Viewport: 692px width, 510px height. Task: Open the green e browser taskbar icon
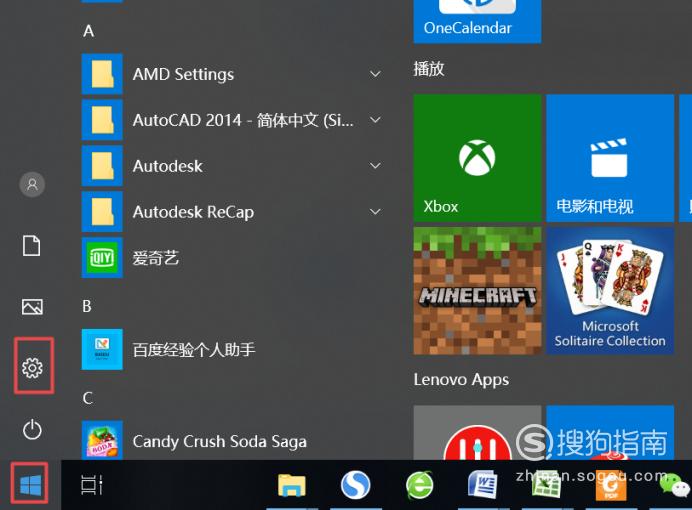pos(419,485)
